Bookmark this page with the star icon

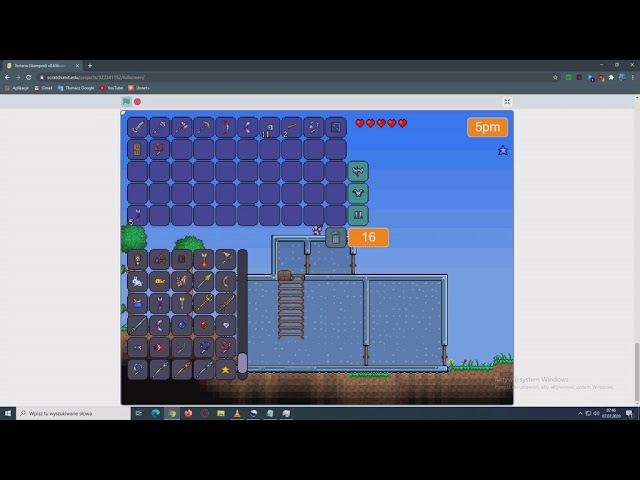coord(555,77)
